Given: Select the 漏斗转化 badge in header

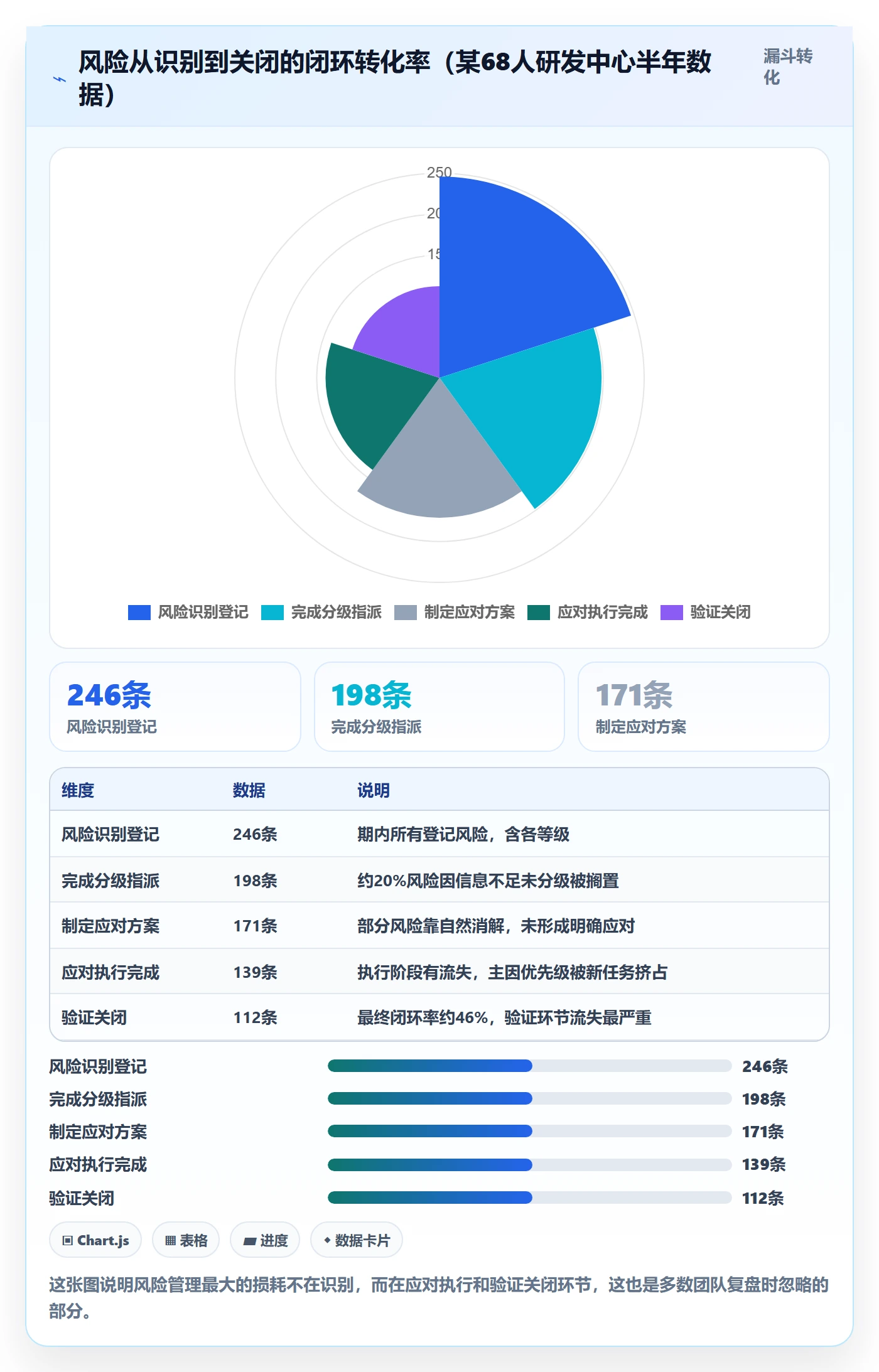Looking at the screenshot, I should pyautogui.click(x=788, y=67).
